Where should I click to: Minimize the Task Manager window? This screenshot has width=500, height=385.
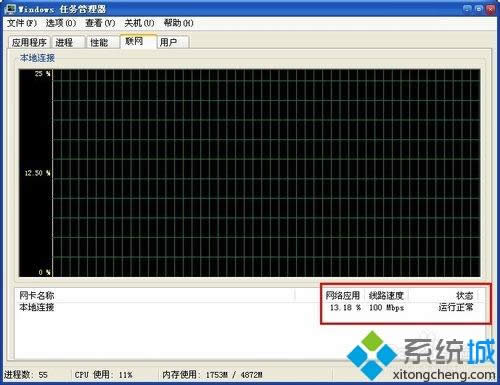point(468,9)
